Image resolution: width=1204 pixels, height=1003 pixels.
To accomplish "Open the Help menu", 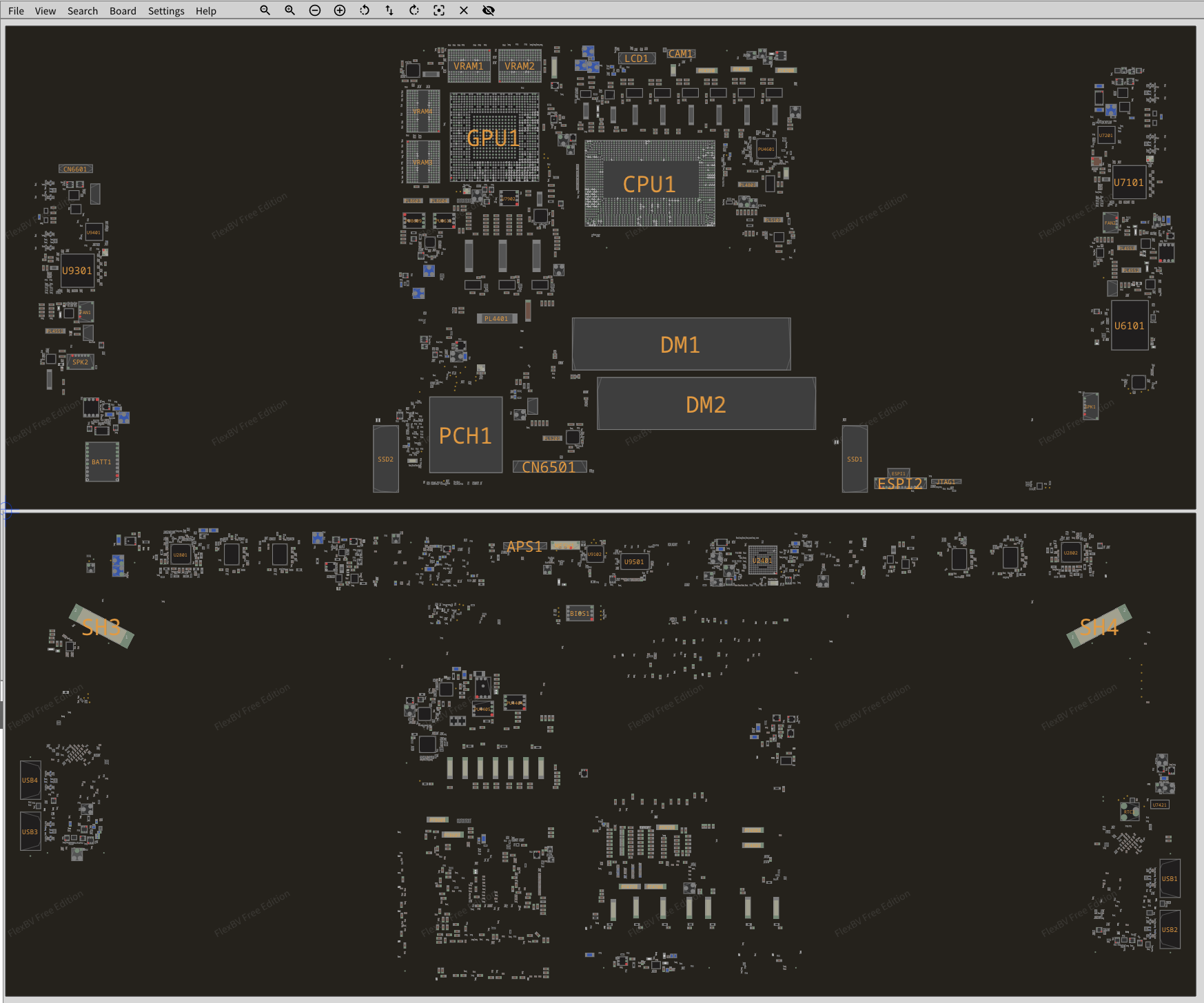I will pyautogui.click(x=206, y=11).
